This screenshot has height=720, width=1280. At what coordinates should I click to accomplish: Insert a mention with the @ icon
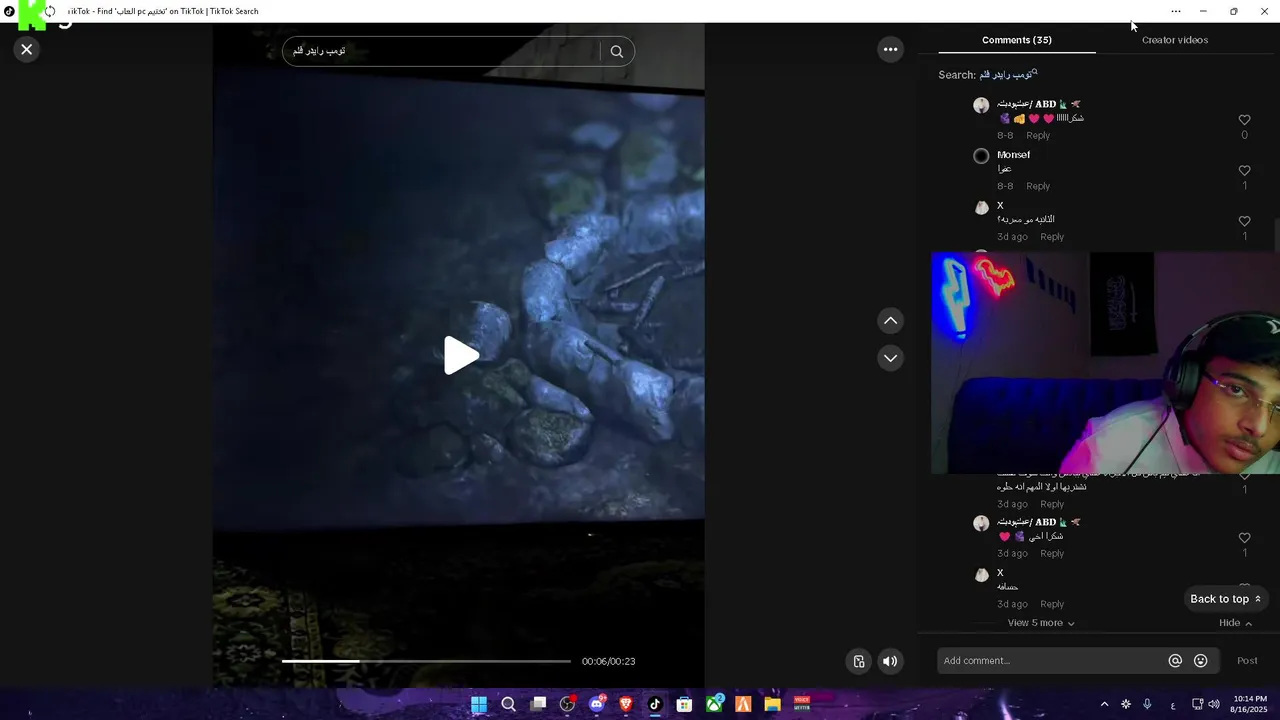(1175, 661)
